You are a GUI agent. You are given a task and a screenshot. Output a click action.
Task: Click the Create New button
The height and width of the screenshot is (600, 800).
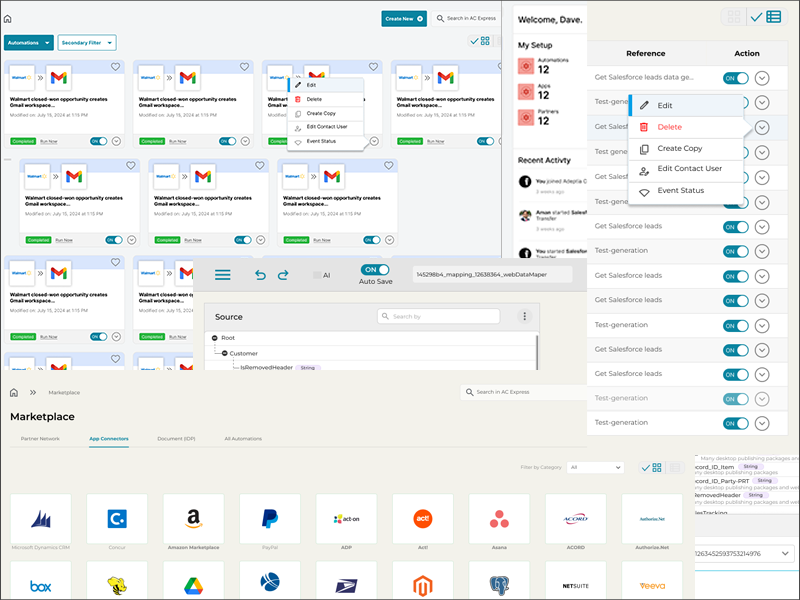tap(404, 18)
